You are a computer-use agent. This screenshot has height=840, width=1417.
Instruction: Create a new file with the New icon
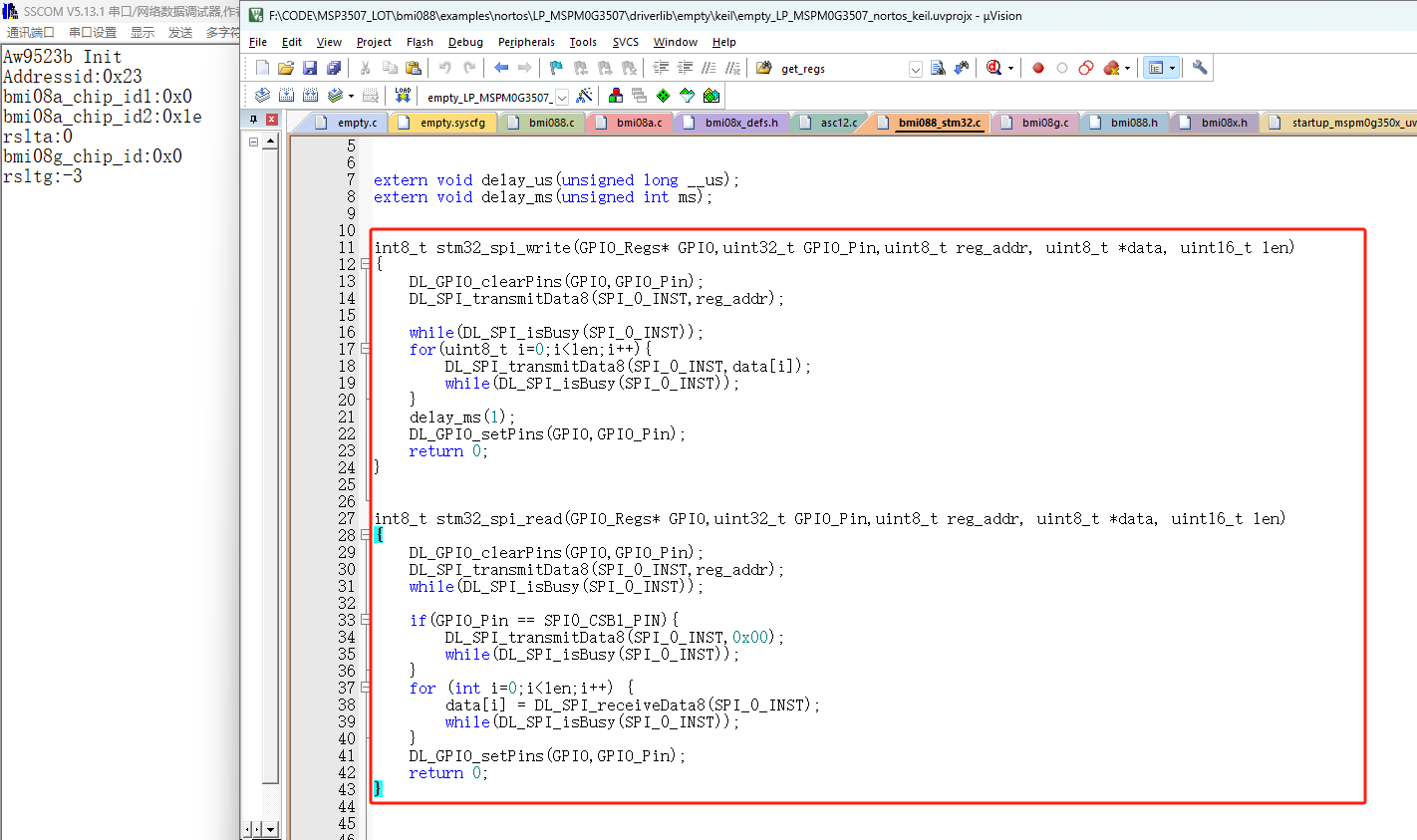pyautogui.click(x=262, y=68)
